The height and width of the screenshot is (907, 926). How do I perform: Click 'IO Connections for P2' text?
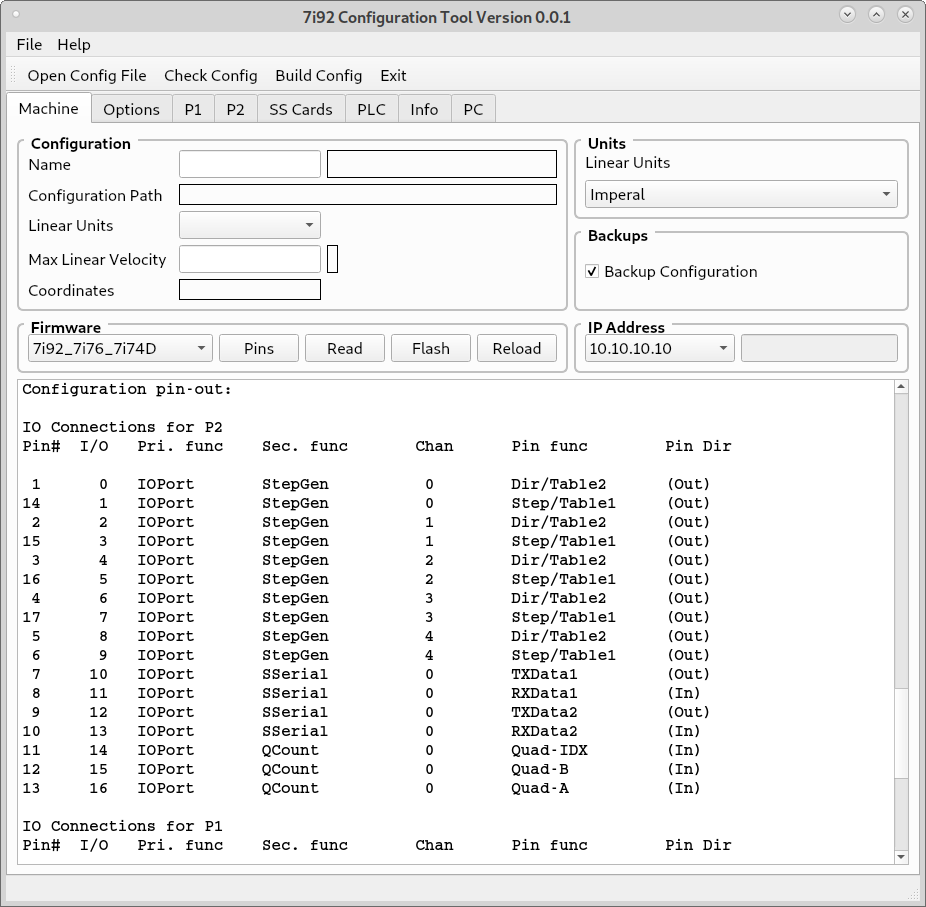(x=122, y=427)
